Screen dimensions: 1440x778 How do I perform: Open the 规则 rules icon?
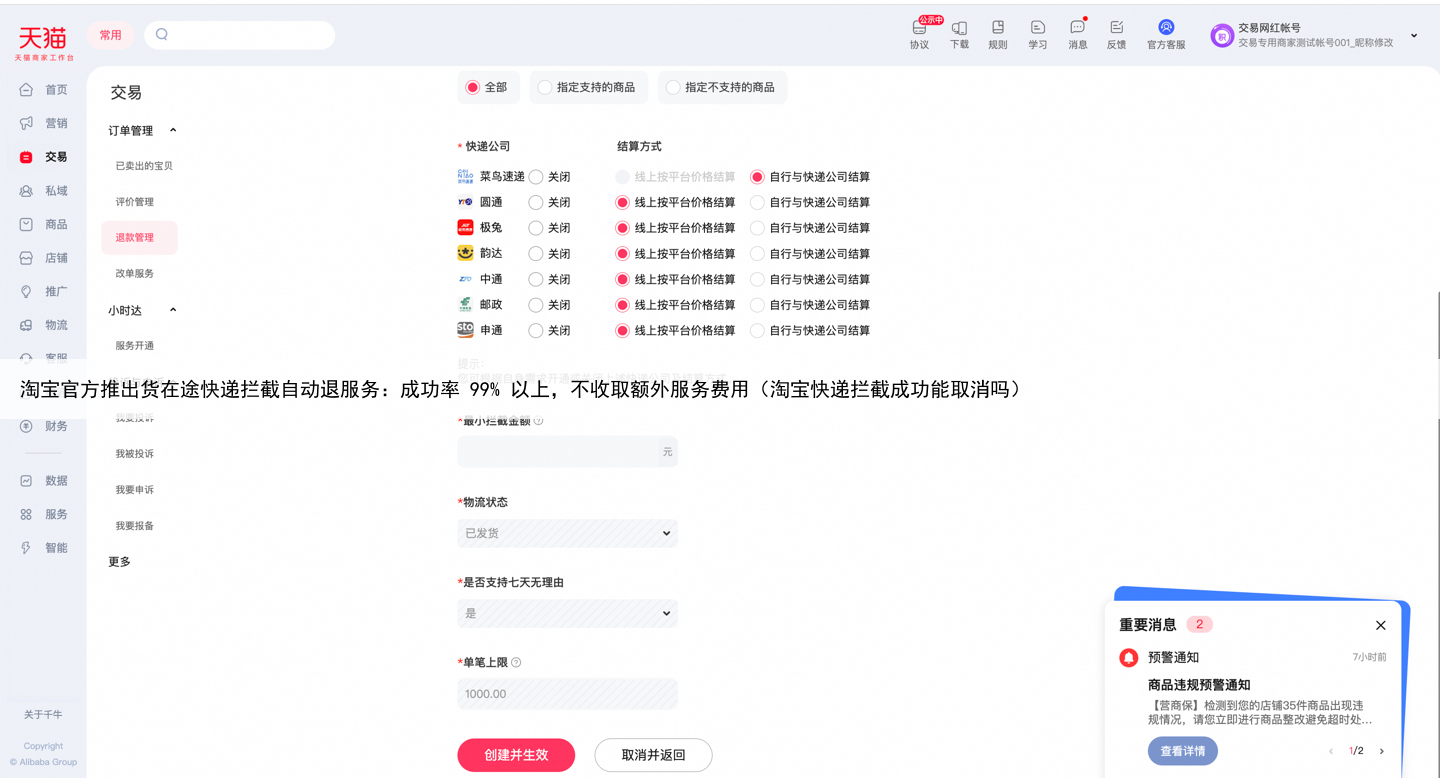click(x=997, y=34)
